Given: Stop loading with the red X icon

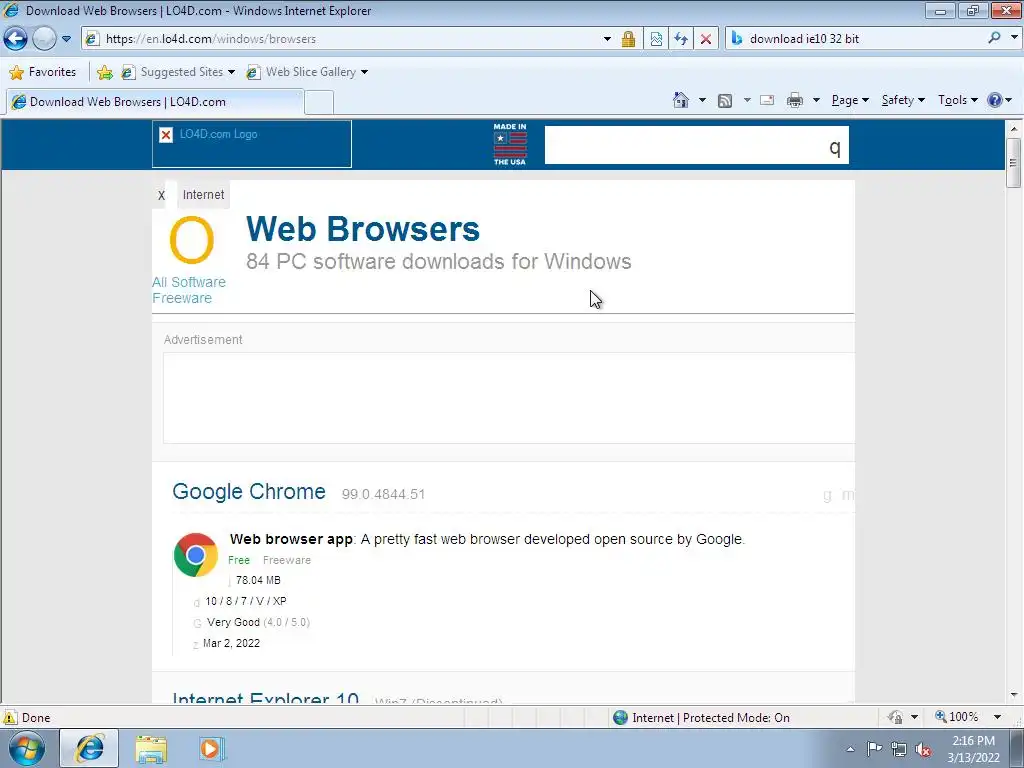Looking at the screenshot, I should [706, 39].
